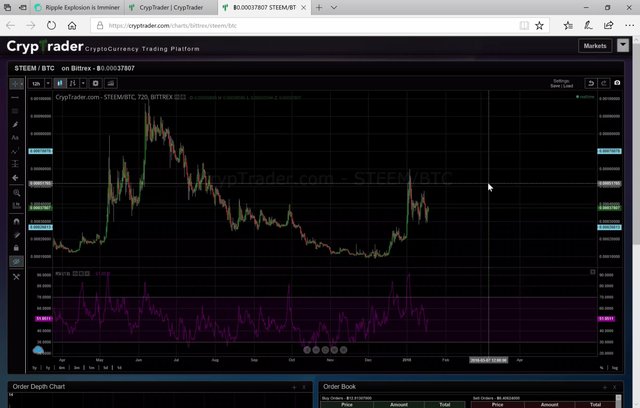Open the compare symbols button
This screenshot has height=408, width=640.
(73, 84)
